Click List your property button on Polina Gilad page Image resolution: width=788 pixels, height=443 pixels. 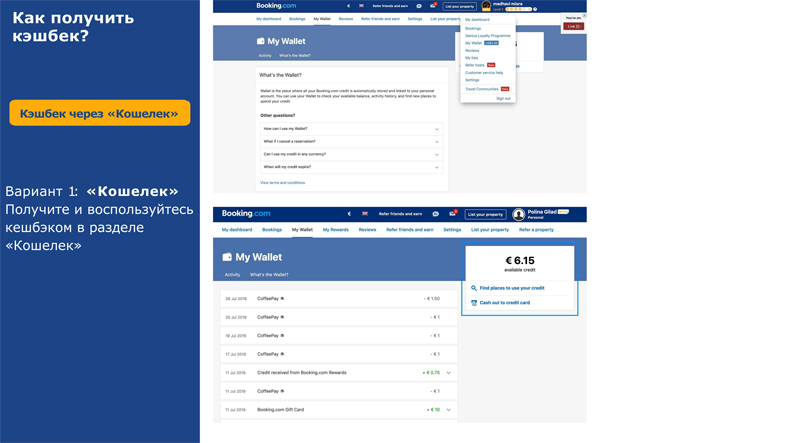485,214
